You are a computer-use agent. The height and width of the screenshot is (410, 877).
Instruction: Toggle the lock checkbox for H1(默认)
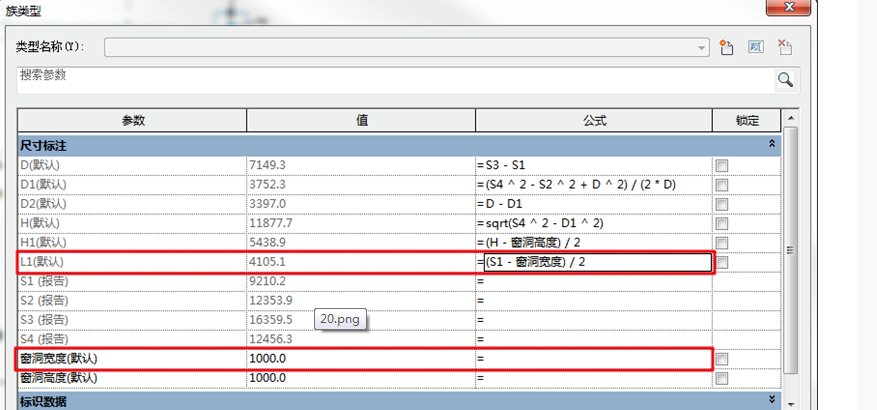pos(722,243)
